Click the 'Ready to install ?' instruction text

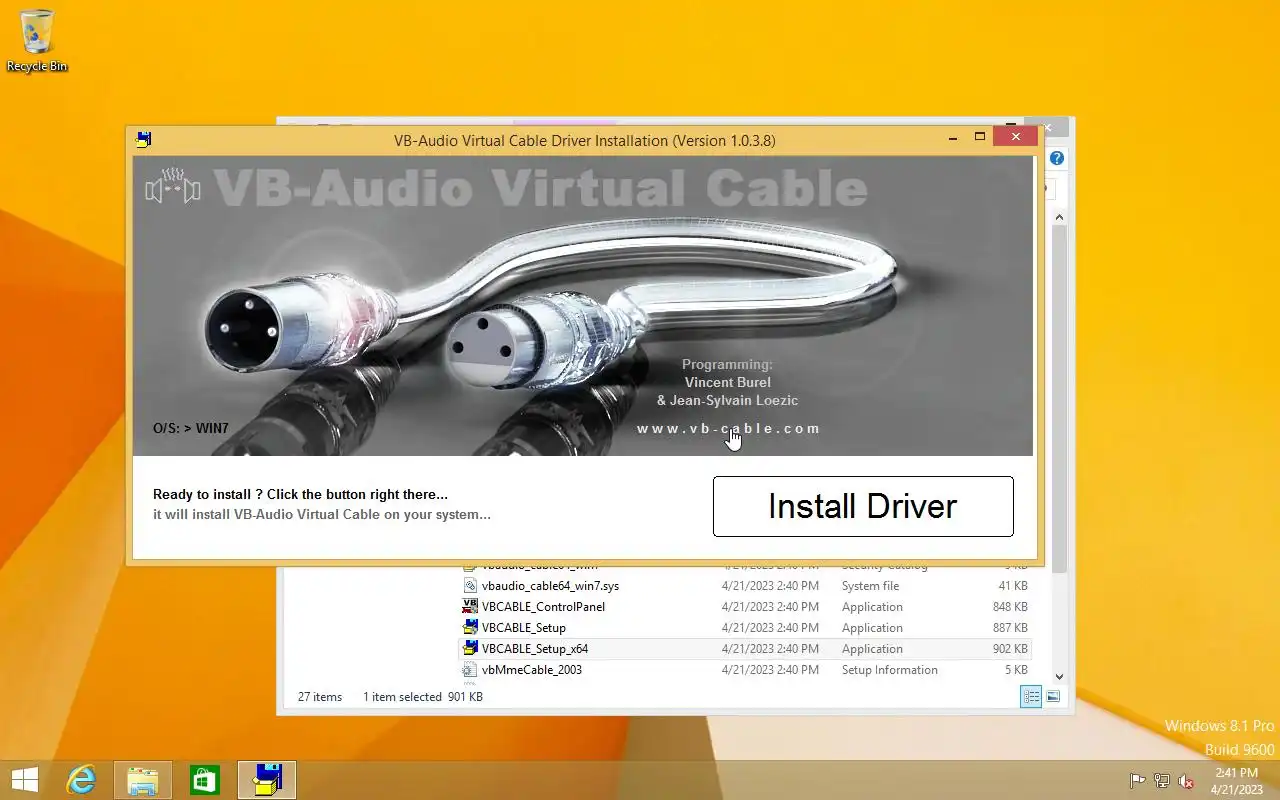tap(300, 494)
